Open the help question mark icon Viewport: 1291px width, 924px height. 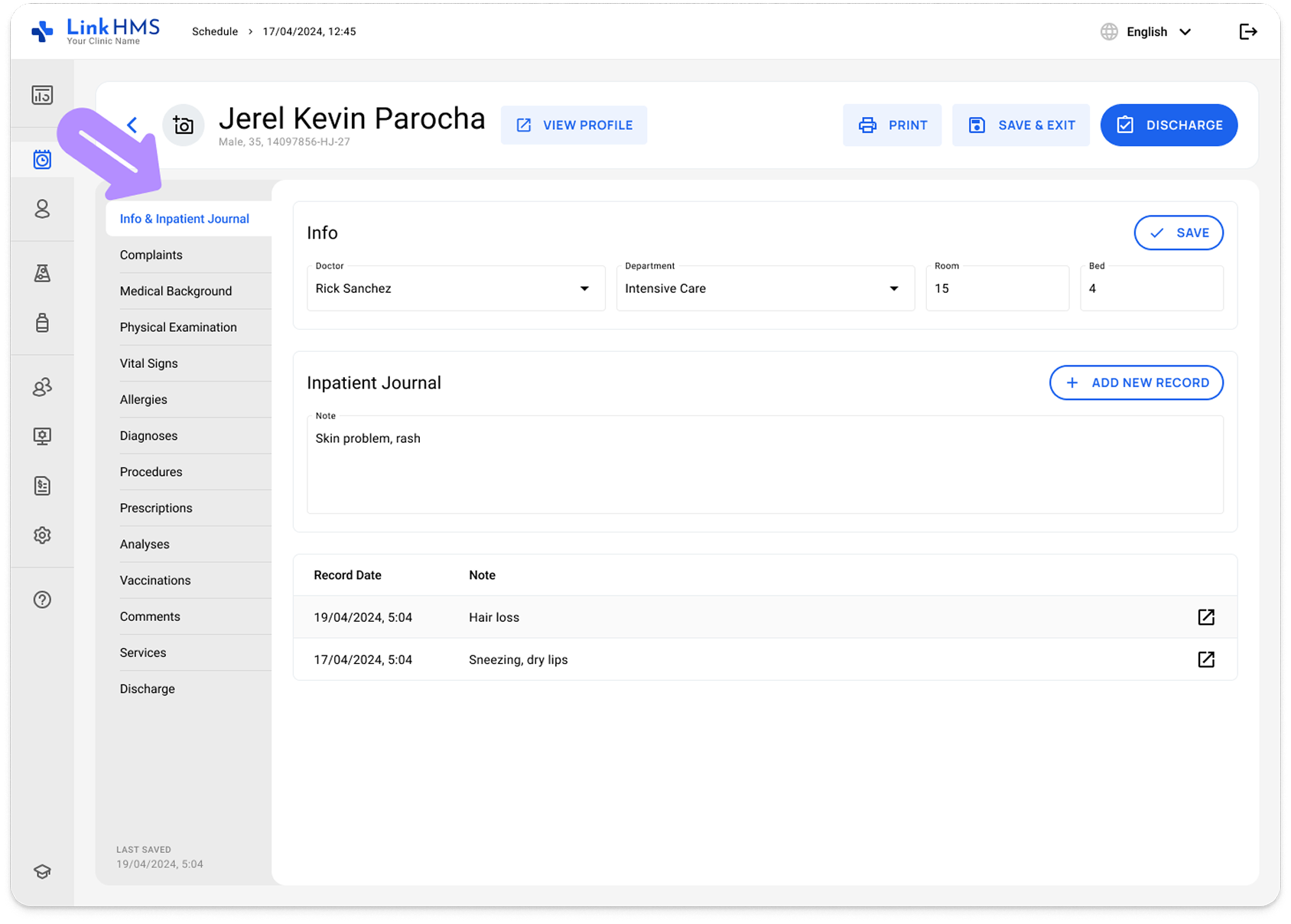tap(42, 600)
